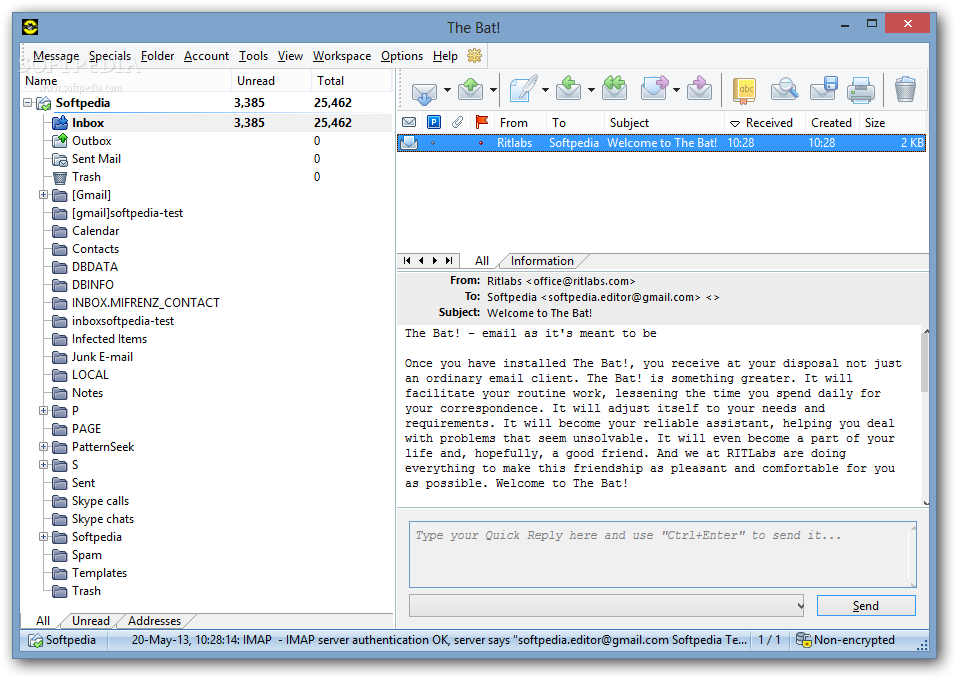957x679 pixels.
Task: Click the Get New Mail envelope icon
Action: click(424, 90)
